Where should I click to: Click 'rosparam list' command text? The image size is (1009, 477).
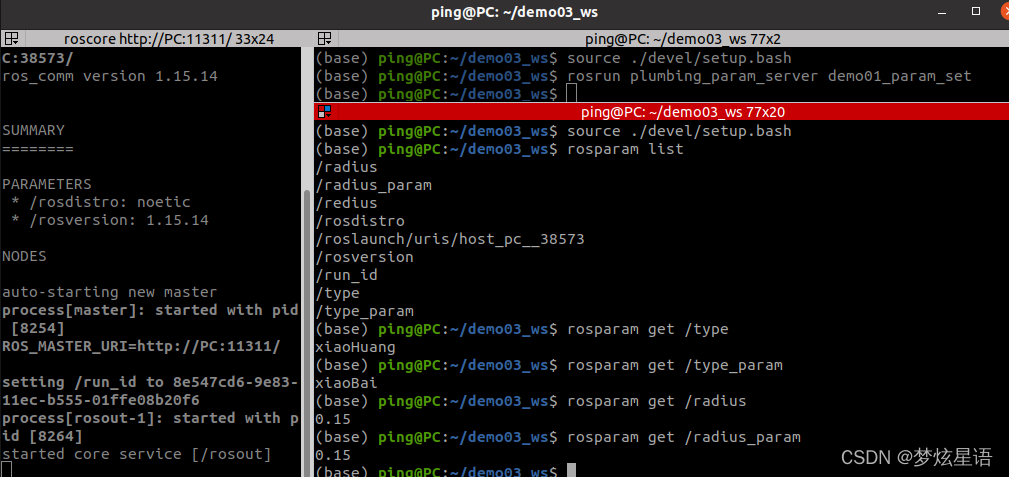[625, 149]
